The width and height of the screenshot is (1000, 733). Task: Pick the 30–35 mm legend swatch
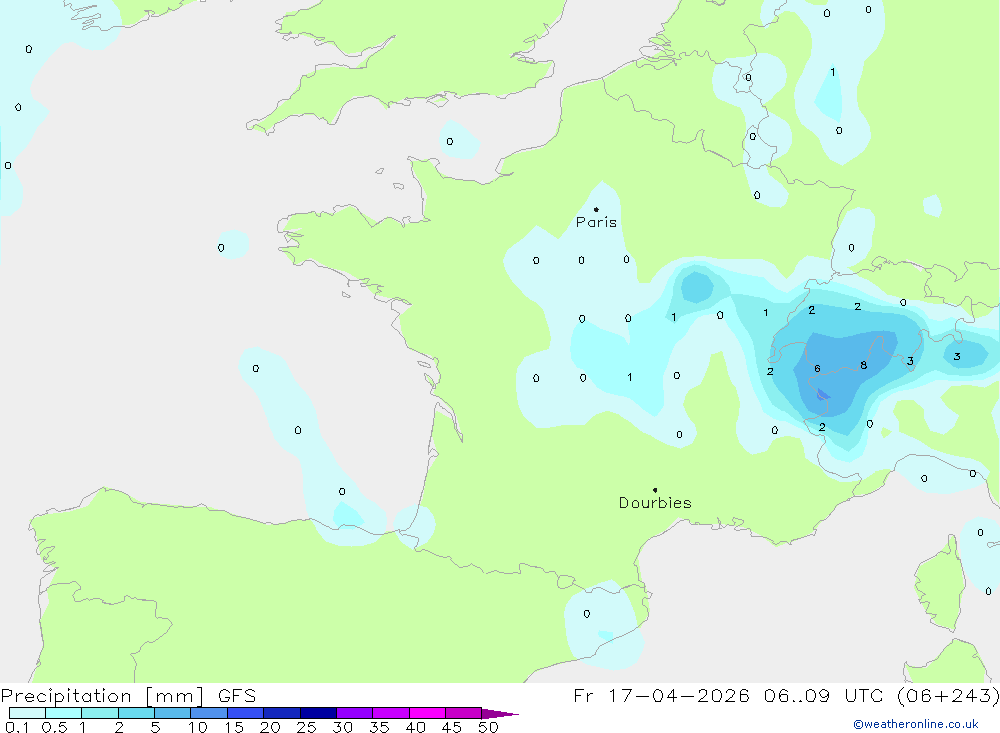[x=354, y=713]
